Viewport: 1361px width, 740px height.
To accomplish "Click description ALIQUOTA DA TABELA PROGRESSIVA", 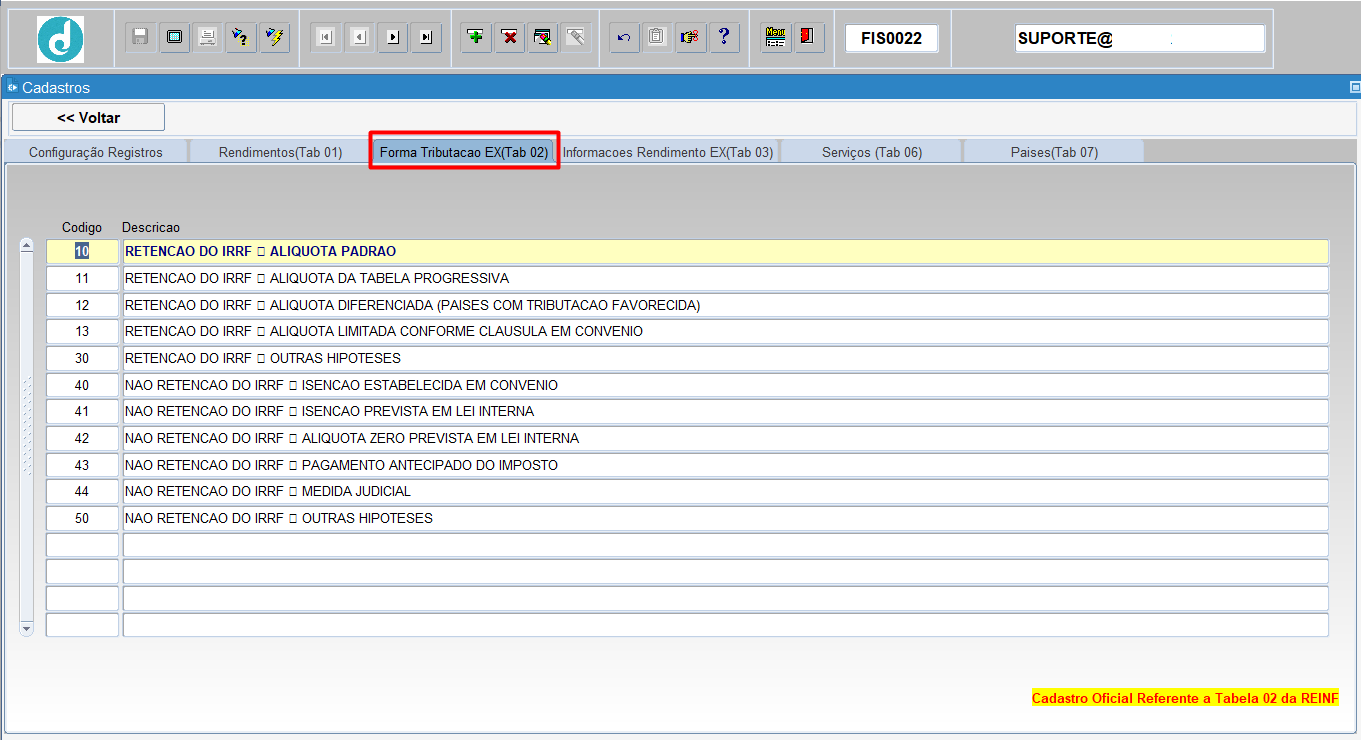I will pos(726,278).
